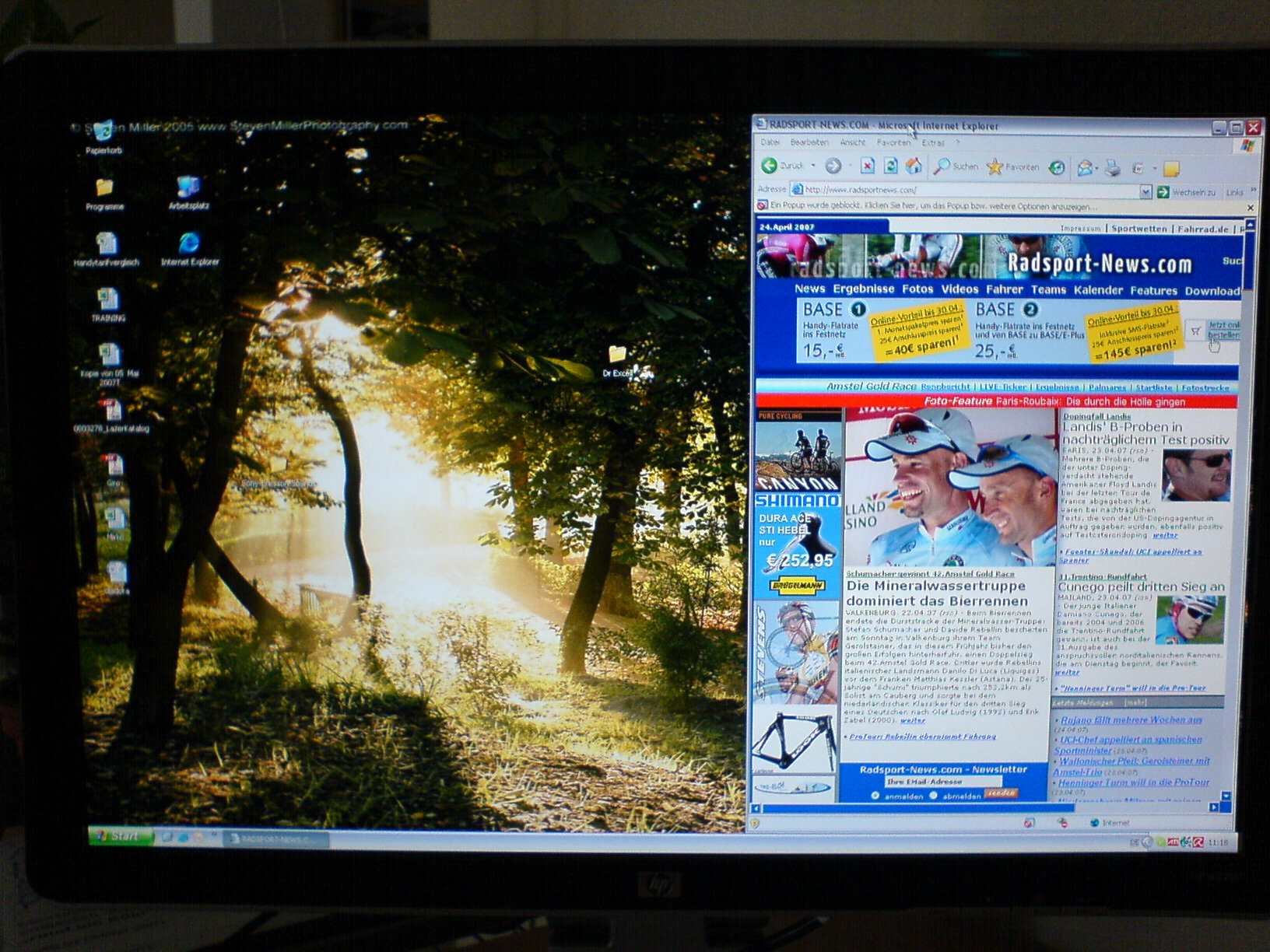1270x952 pixels.
Task: Click the Zurück back arrow button
Action: pyautogui.click(x=770, y=166)
